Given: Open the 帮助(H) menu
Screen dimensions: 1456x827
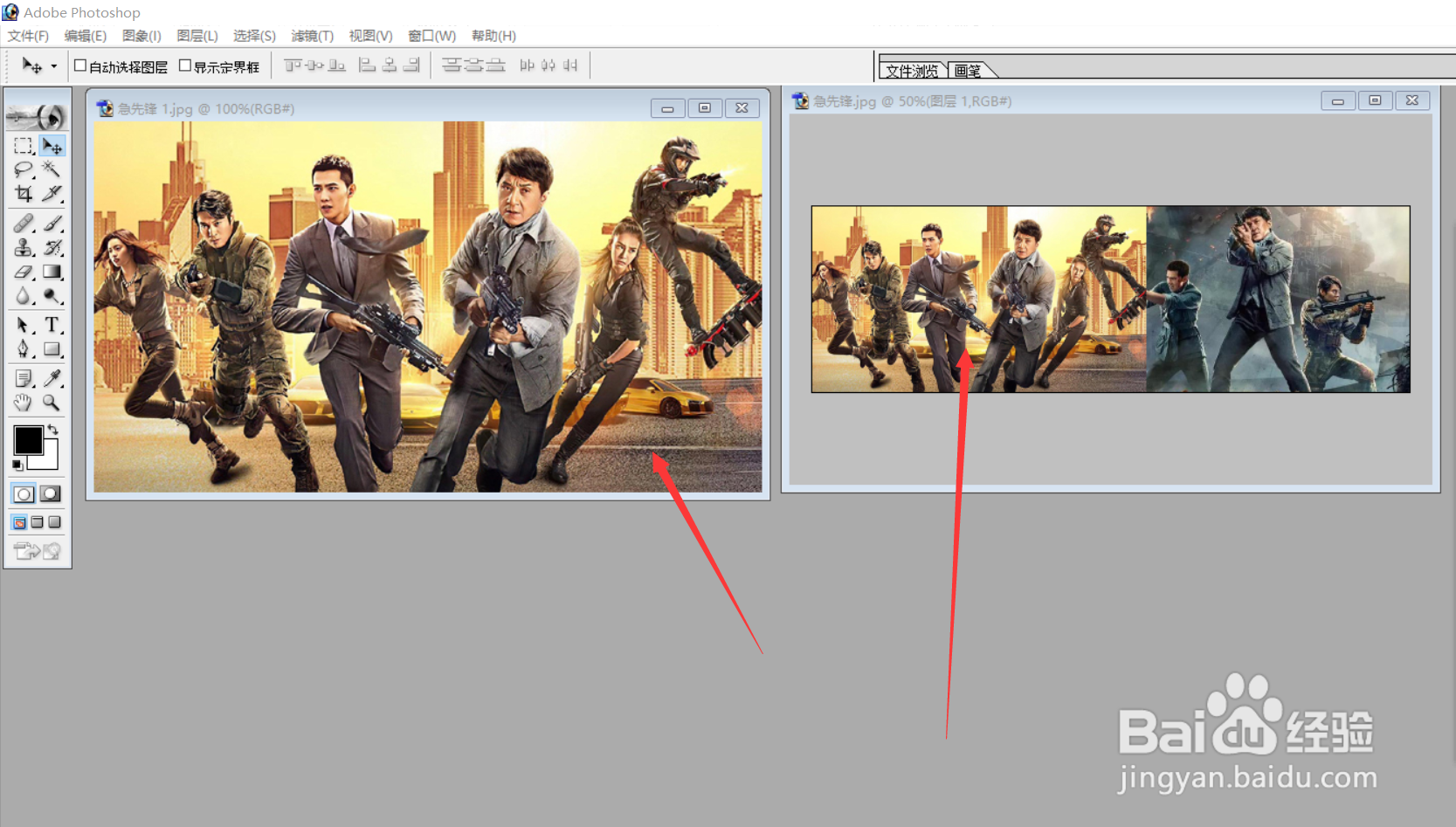Looking at the screenshot, I should coord(493,36).
